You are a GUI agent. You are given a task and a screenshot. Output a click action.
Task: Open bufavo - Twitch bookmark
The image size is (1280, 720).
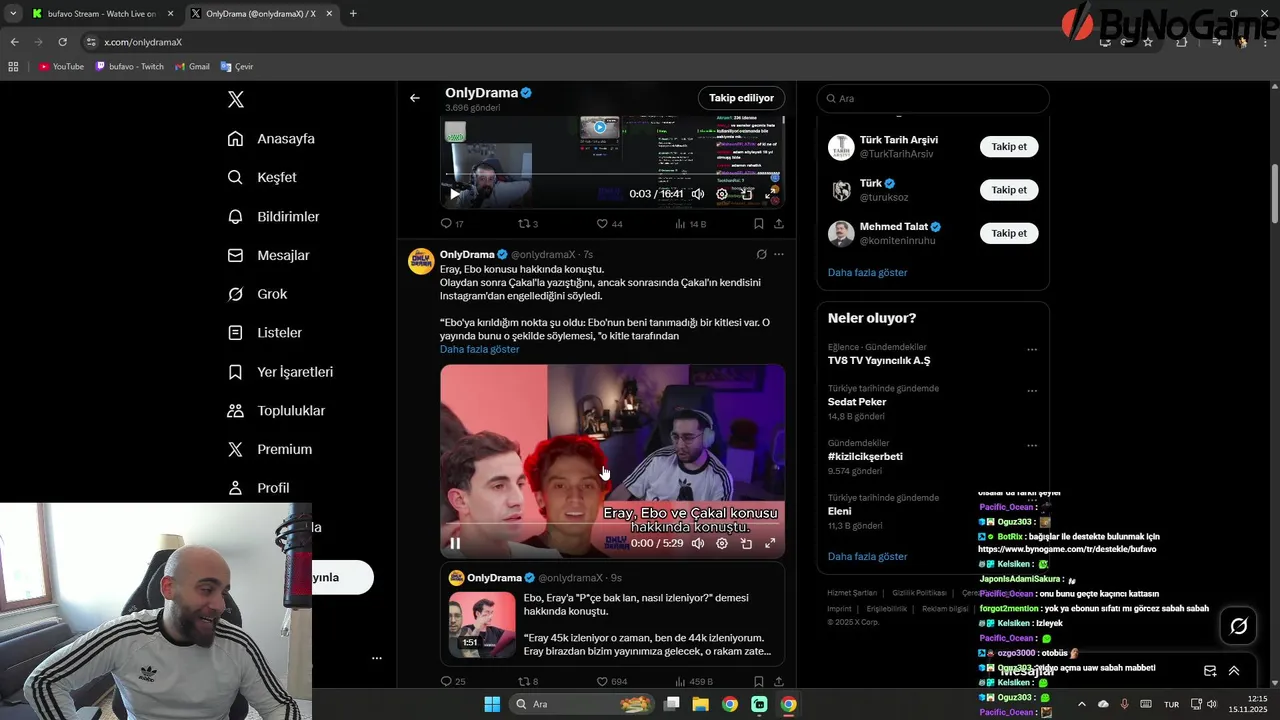coord(130,66)
